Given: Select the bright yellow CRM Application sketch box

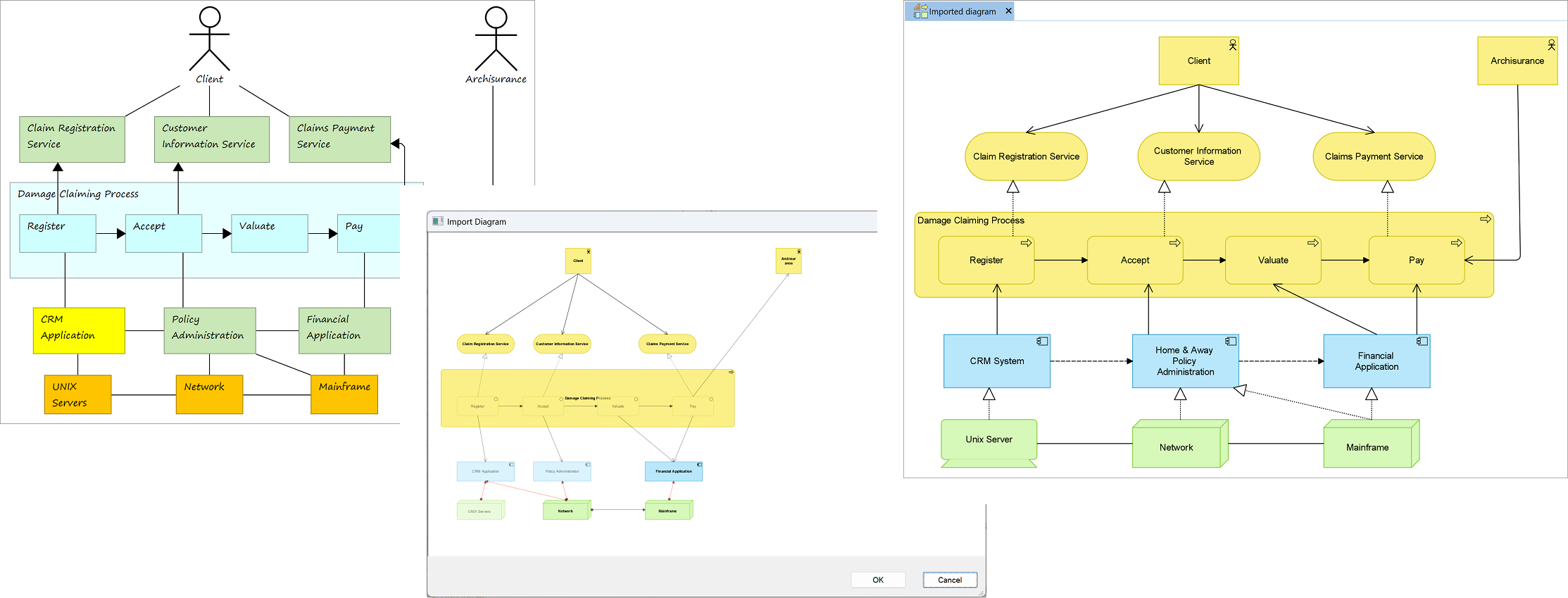Looking at the screenshot, I should point(79,330).
